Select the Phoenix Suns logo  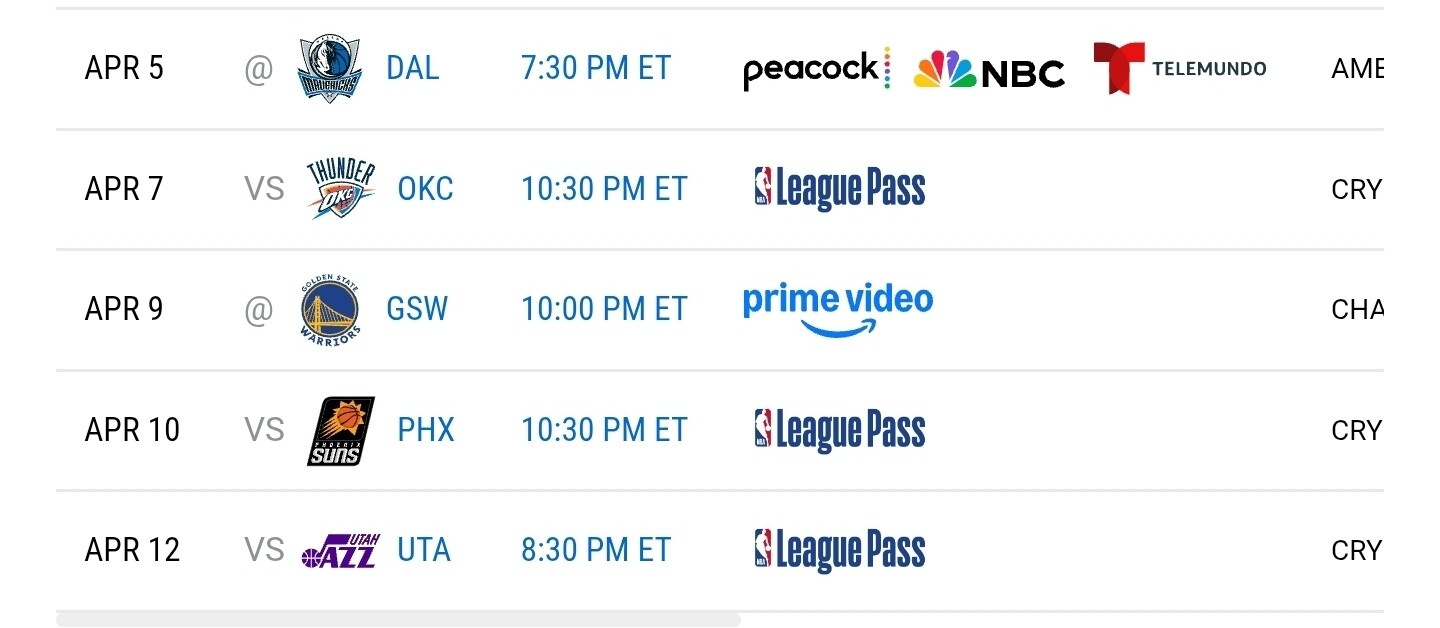[341, 431]
